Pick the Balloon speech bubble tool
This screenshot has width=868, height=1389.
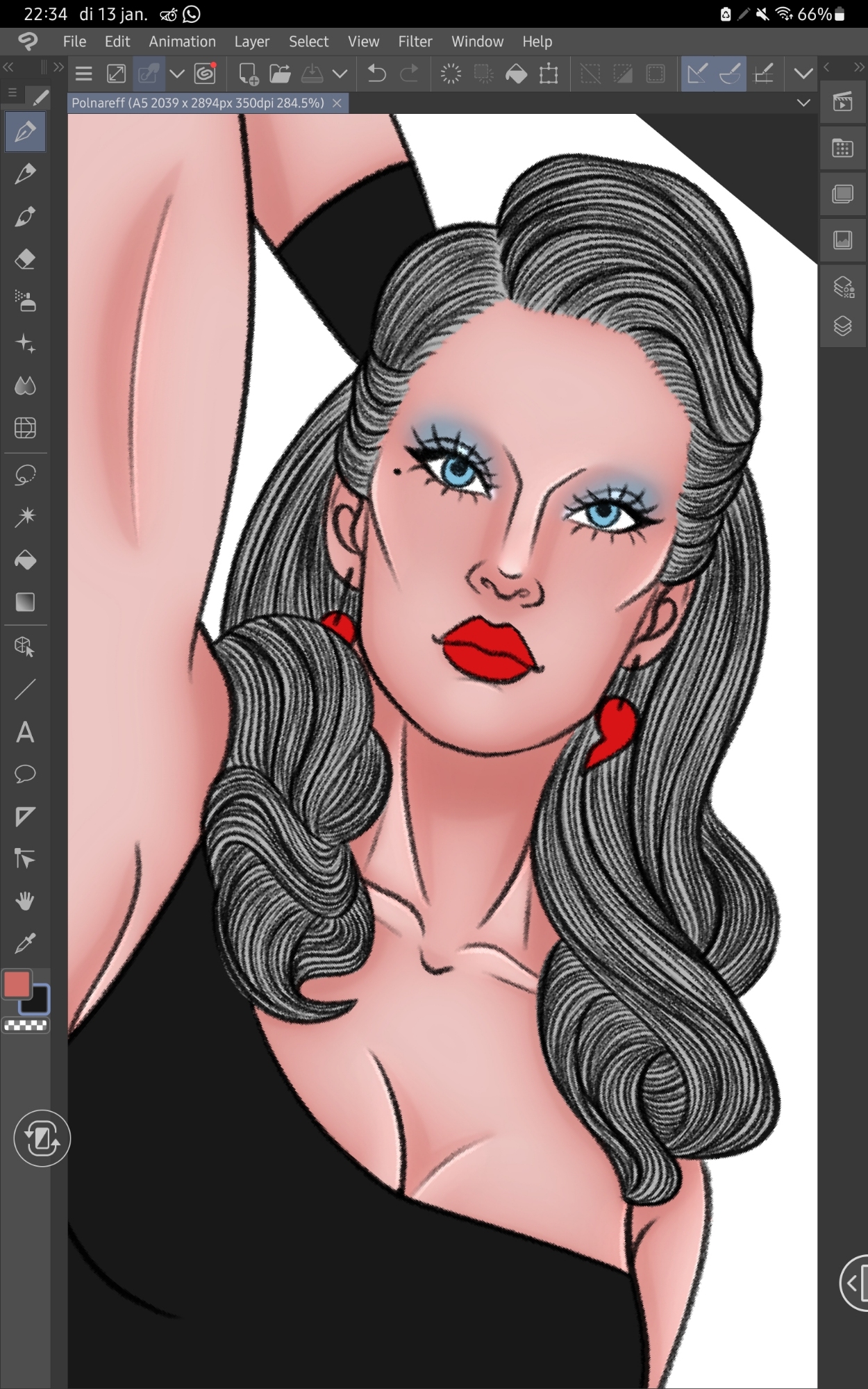[25, 774]
